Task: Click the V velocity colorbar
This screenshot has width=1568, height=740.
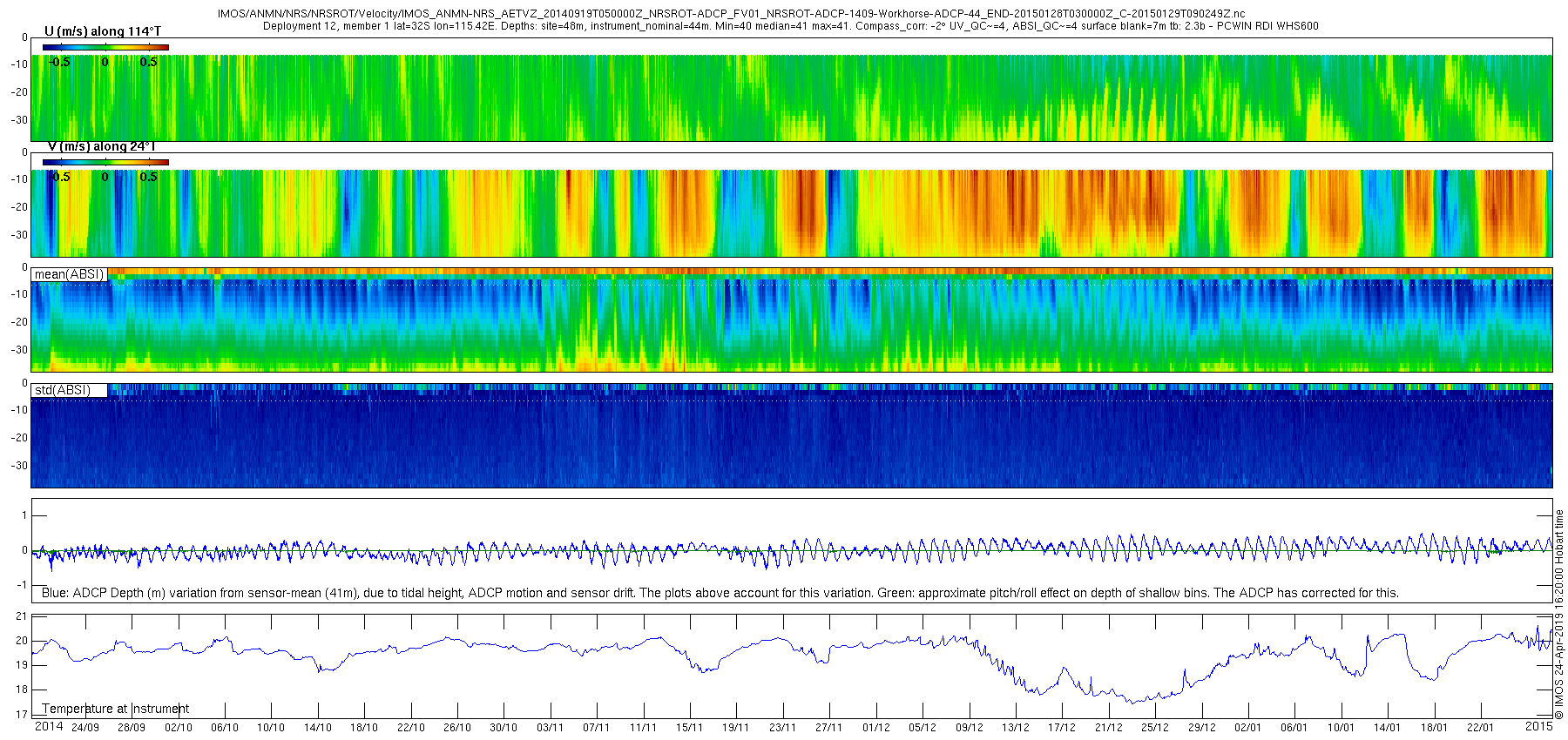Action: point(105,162)
